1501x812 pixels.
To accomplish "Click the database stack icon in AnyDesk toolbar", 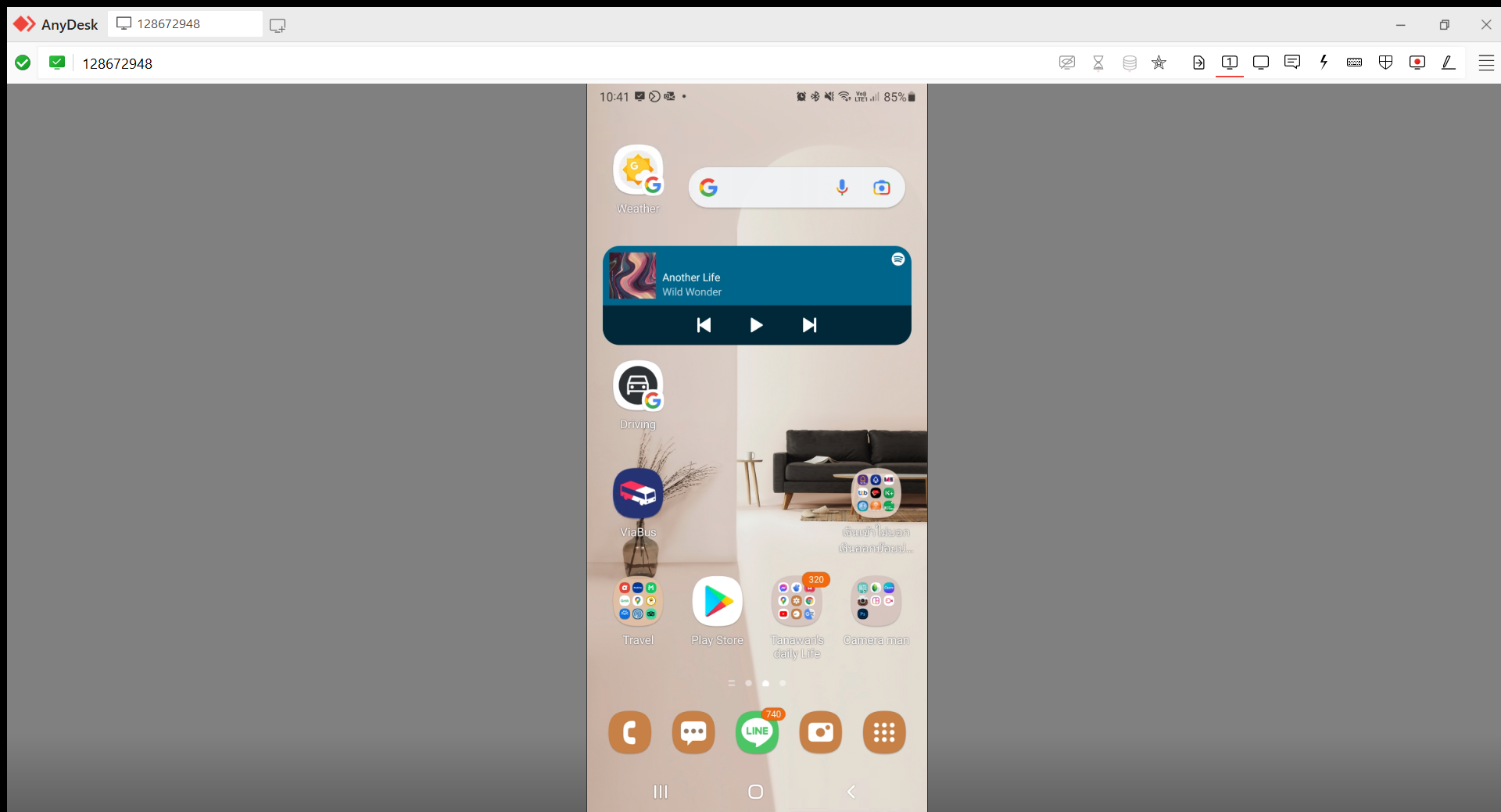I will click(x=1130, y=63).
